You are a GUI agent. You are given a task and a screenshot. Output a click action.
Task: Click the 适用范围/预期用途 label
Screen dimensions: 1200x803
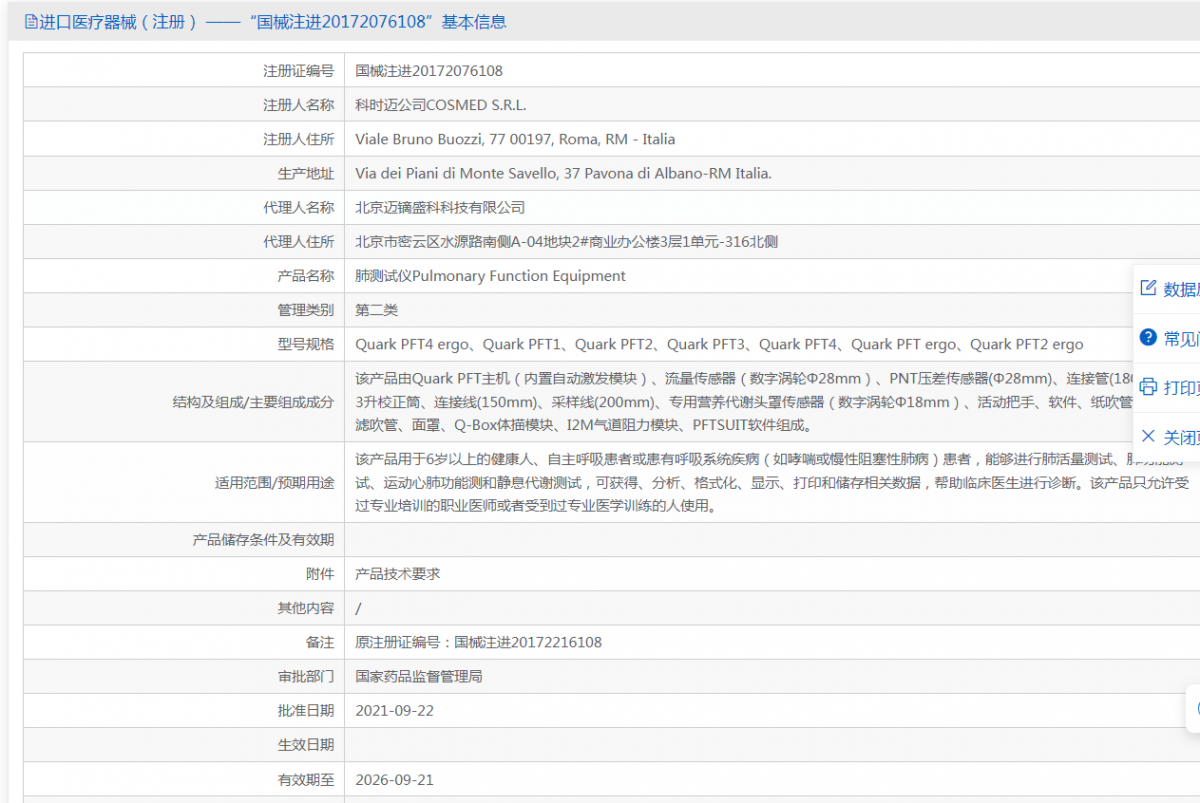tap(275, 483)
